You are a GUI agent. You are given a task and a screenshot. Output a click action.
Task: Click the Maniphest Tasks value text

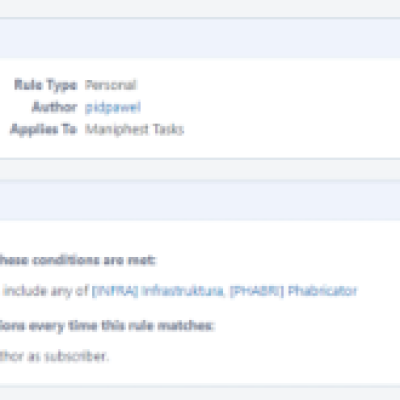(x=134, y=129)
